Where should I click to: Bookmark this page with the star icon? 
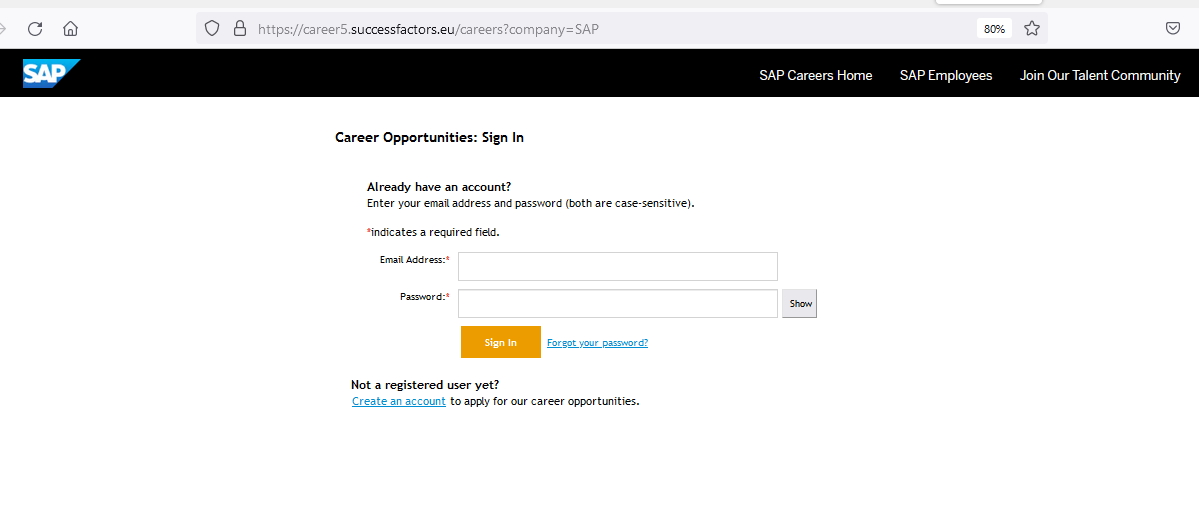point(1032,29)
